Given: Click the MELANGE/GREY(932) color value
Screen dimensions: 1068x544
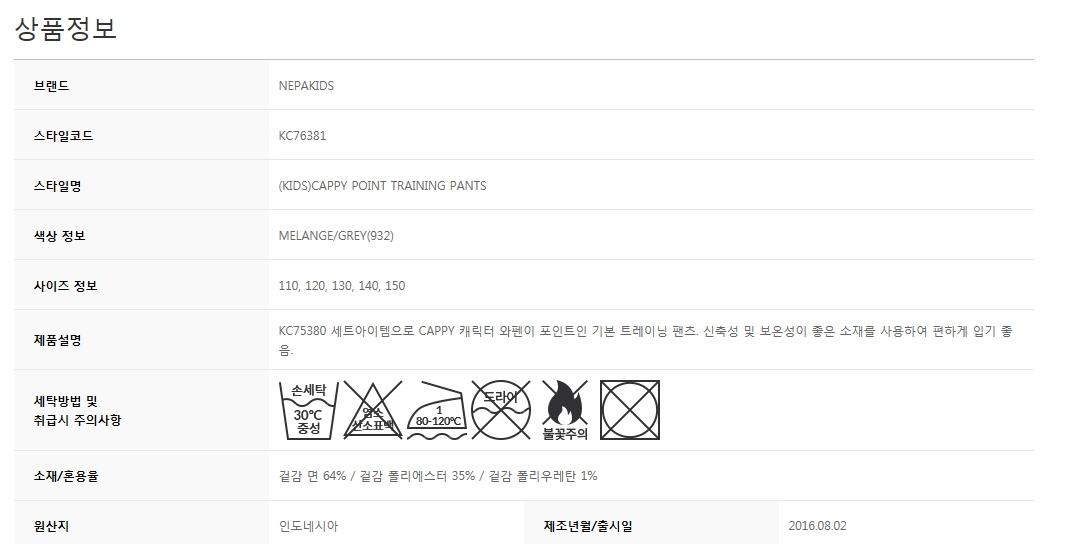Looking at the screenshot, I should [336, 236].
